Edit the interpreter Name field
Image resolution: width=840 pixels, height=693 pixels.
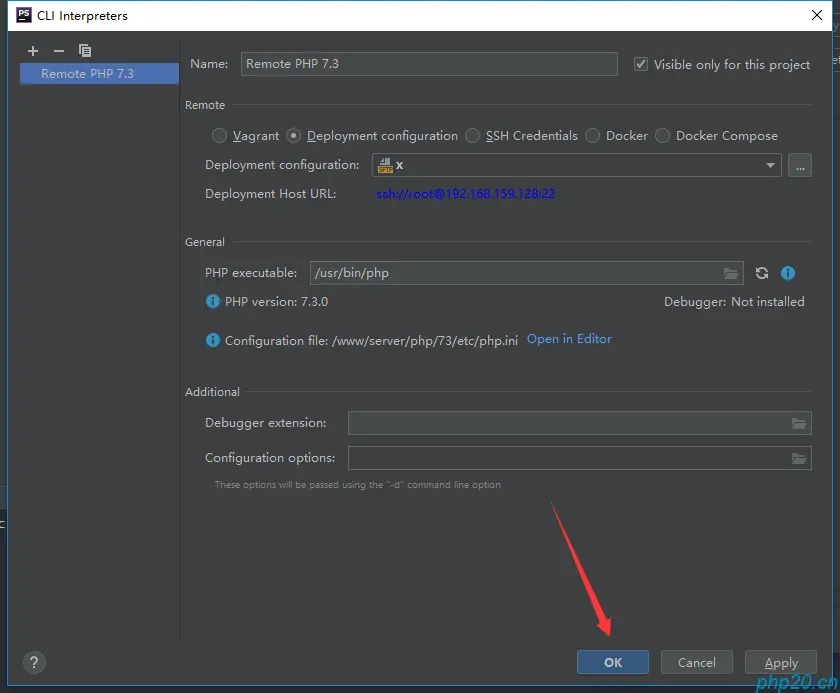click(x=429, y=64)
